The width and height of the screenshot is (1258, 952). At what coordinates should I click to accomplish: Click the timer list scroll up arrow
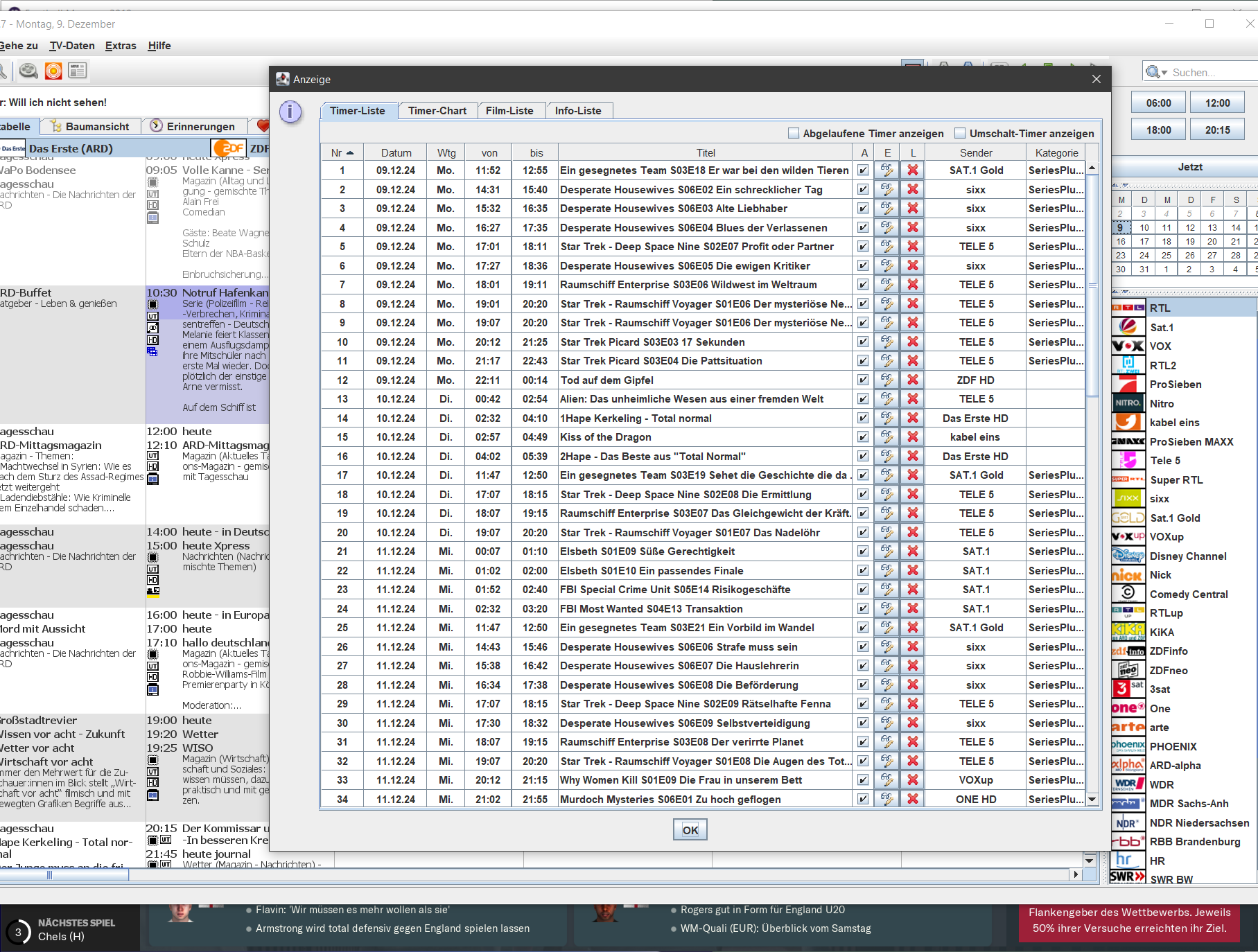[1092, 168]
